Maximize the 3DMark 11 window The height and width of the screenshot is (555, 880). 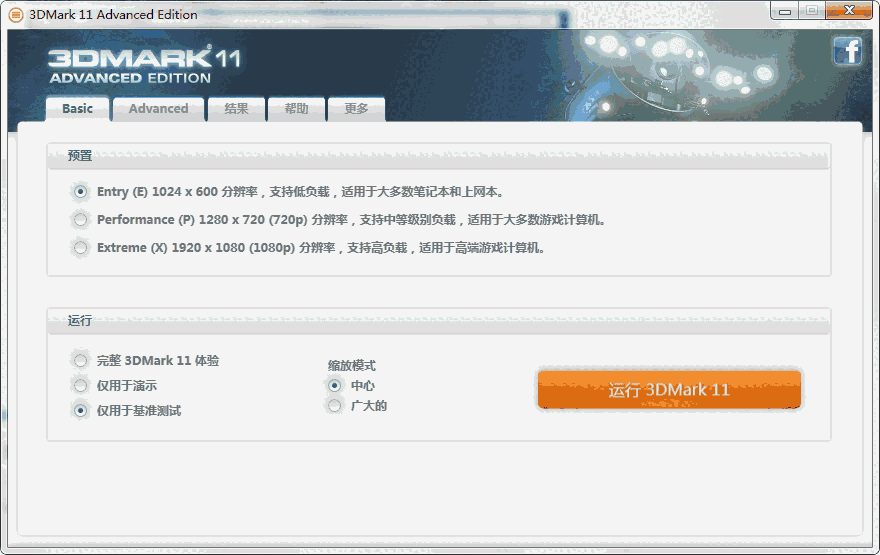(x=812, y=11)
